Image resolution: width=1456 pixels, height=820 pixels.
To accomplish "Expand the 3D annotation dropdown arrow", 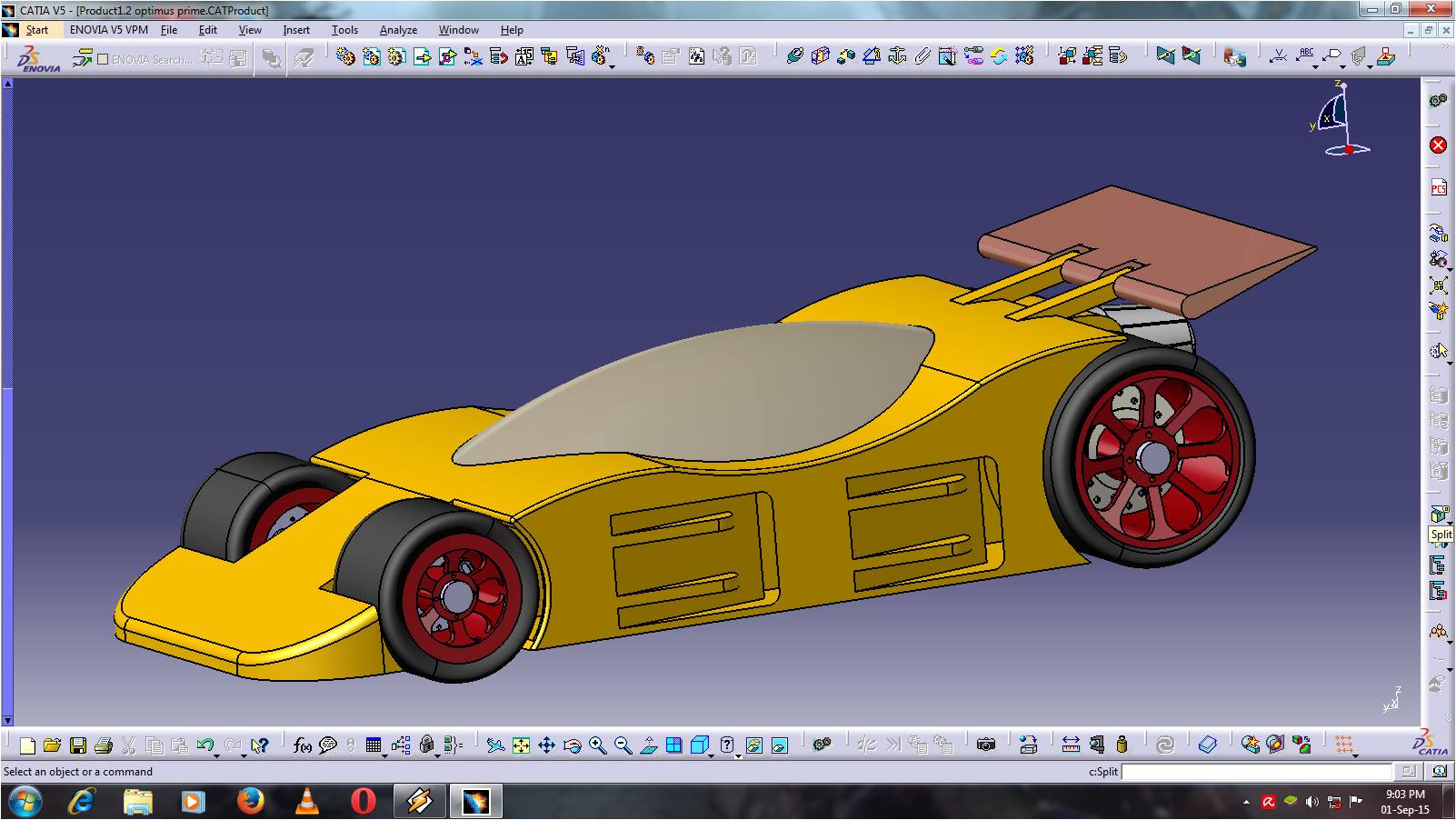I will coord(1371,65).
